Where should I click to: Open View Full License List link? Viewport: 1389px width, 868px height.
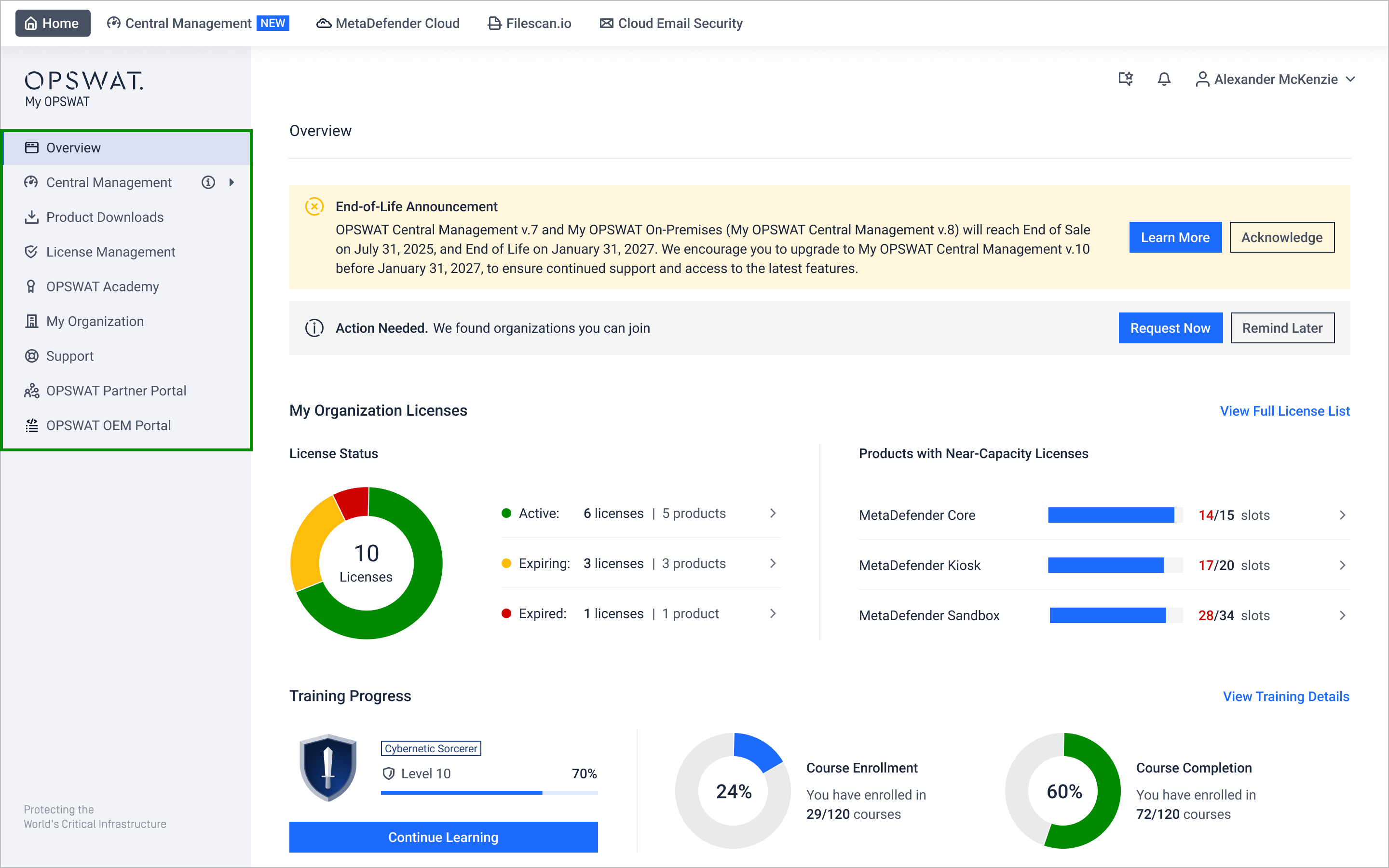pyautogui.click(x=1284, y=411)
